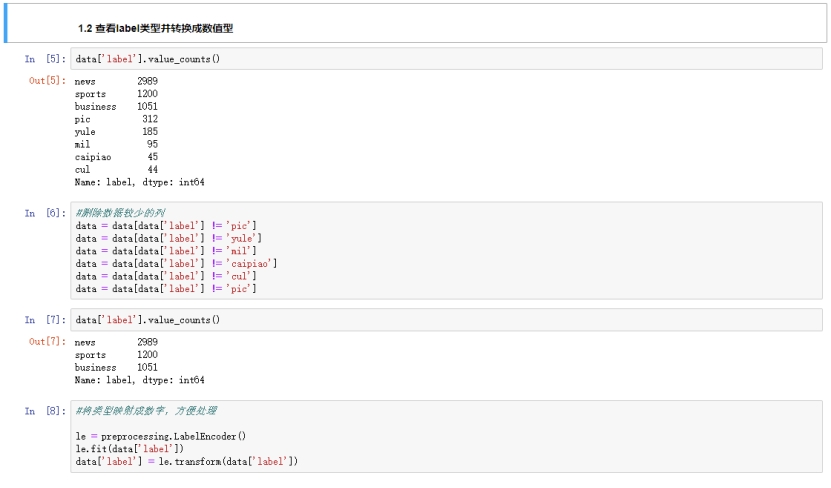Click the 'business 1051' row in Out[5]

click(116, 107)
